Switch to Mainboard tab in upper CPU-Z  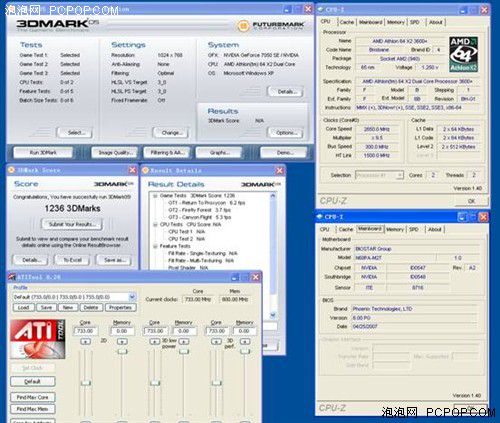pos(370,22)
